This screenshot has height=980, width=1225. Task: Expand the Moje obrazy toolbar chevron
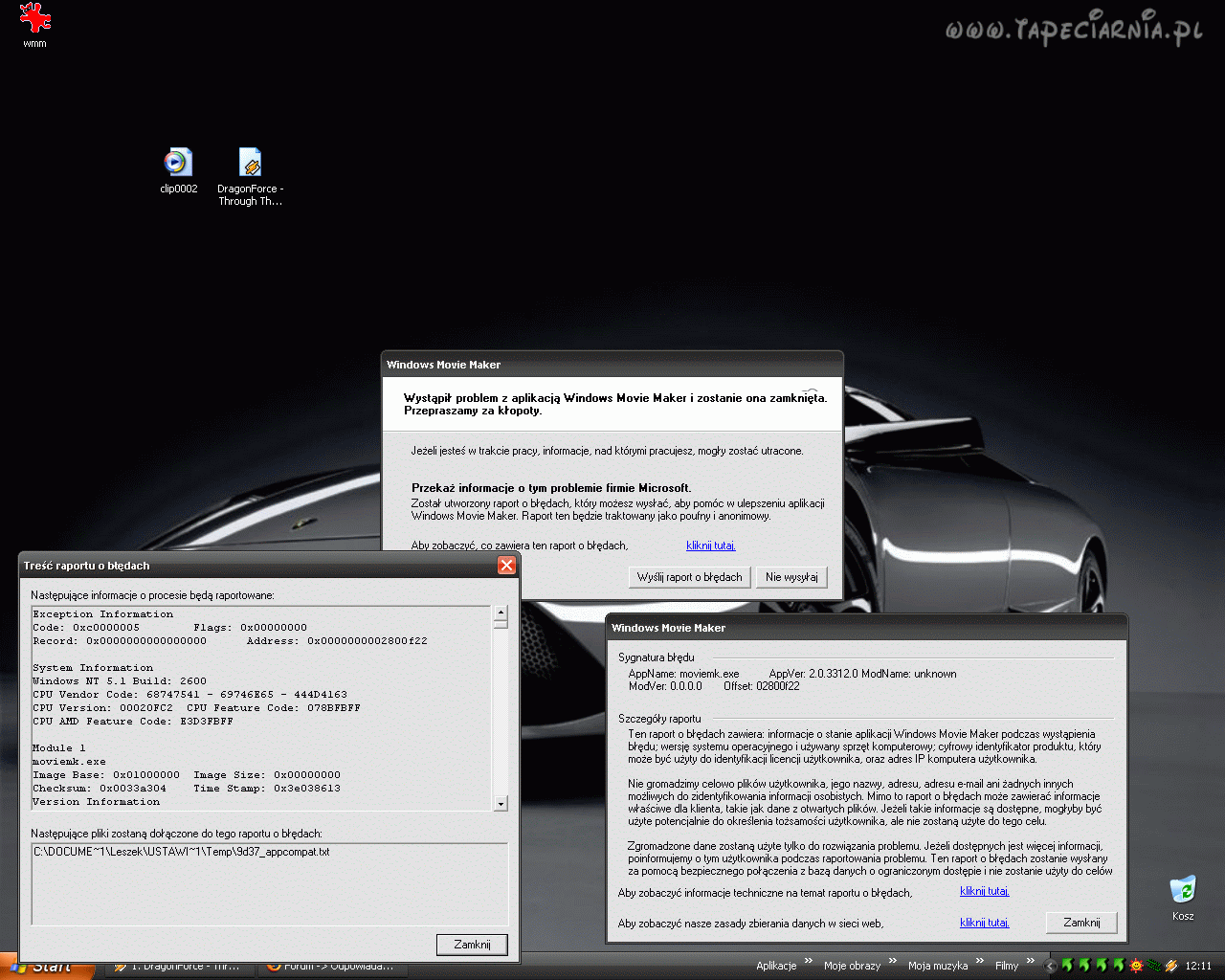tap(893, 961)
